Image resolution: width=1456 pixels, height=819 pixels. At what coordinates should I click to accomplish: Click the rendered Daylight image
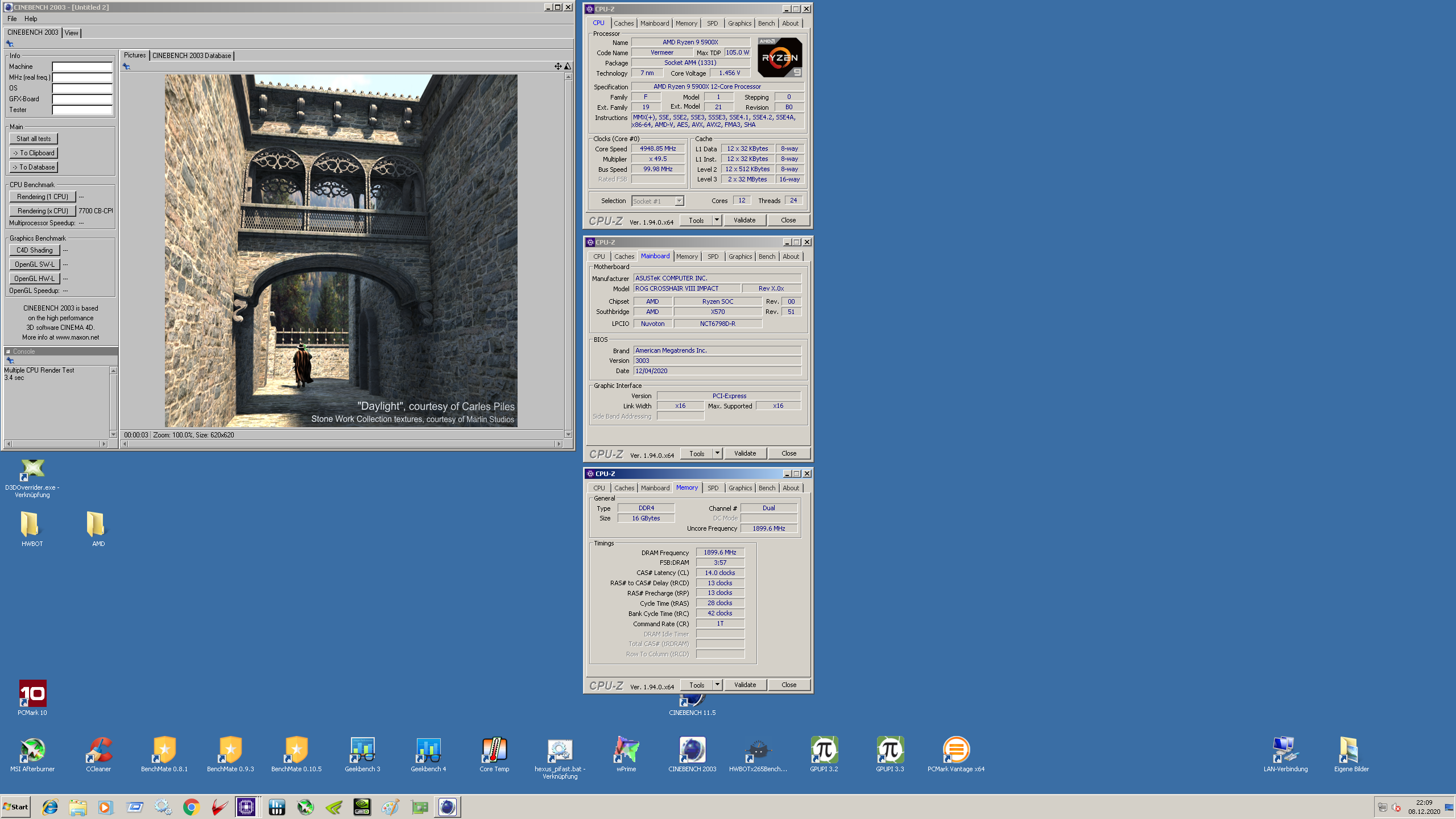341,251
